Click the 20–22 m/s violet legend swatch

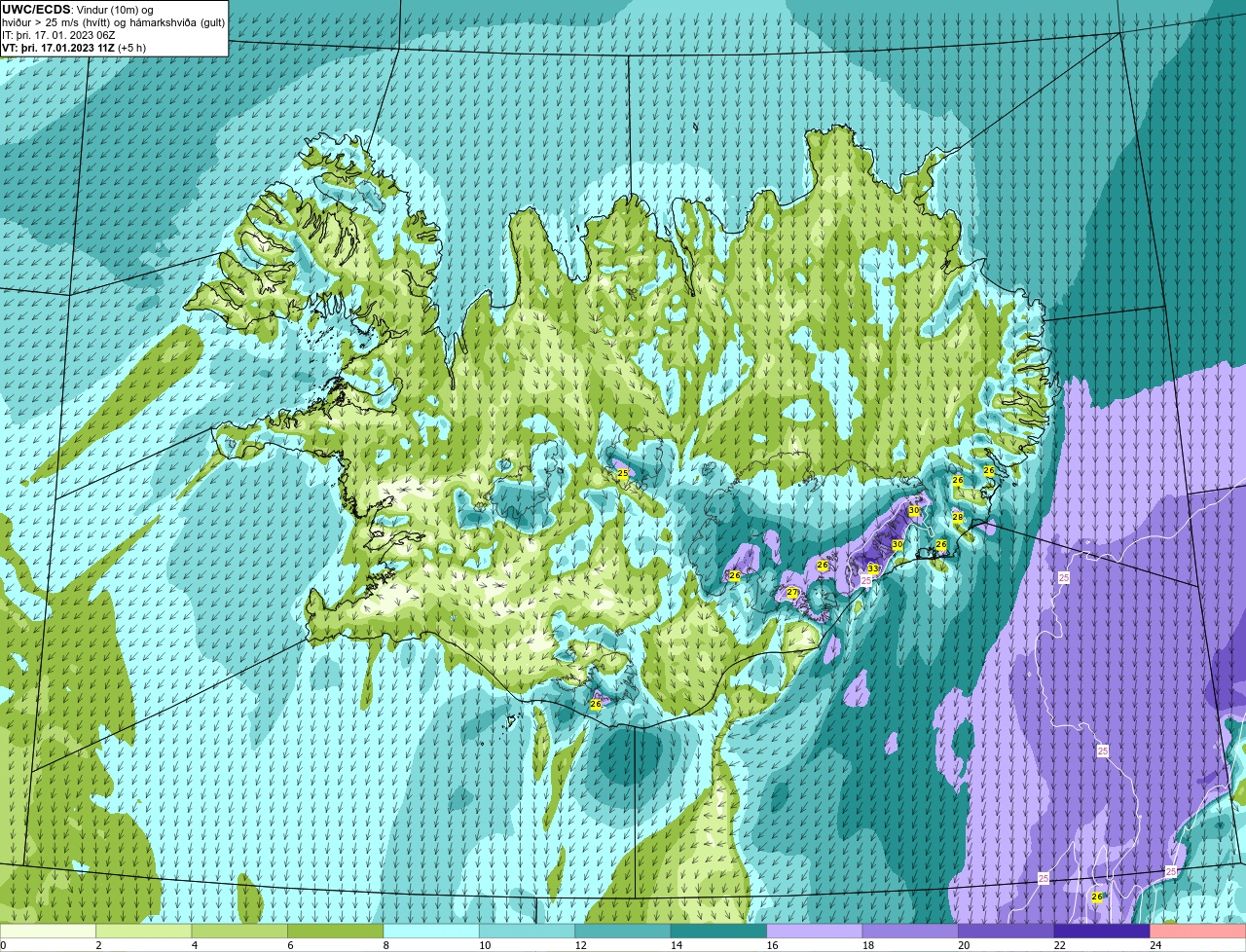pos(1007,931)
